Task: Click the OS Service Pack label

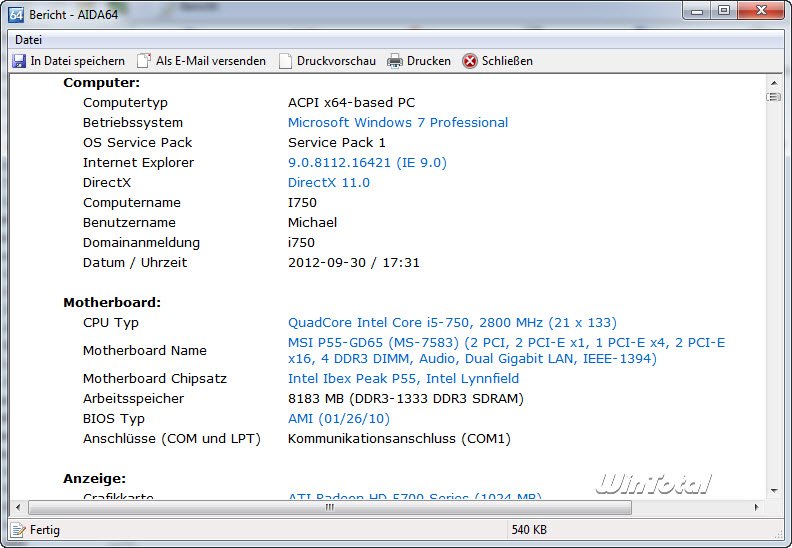Action: click(137, 143)
